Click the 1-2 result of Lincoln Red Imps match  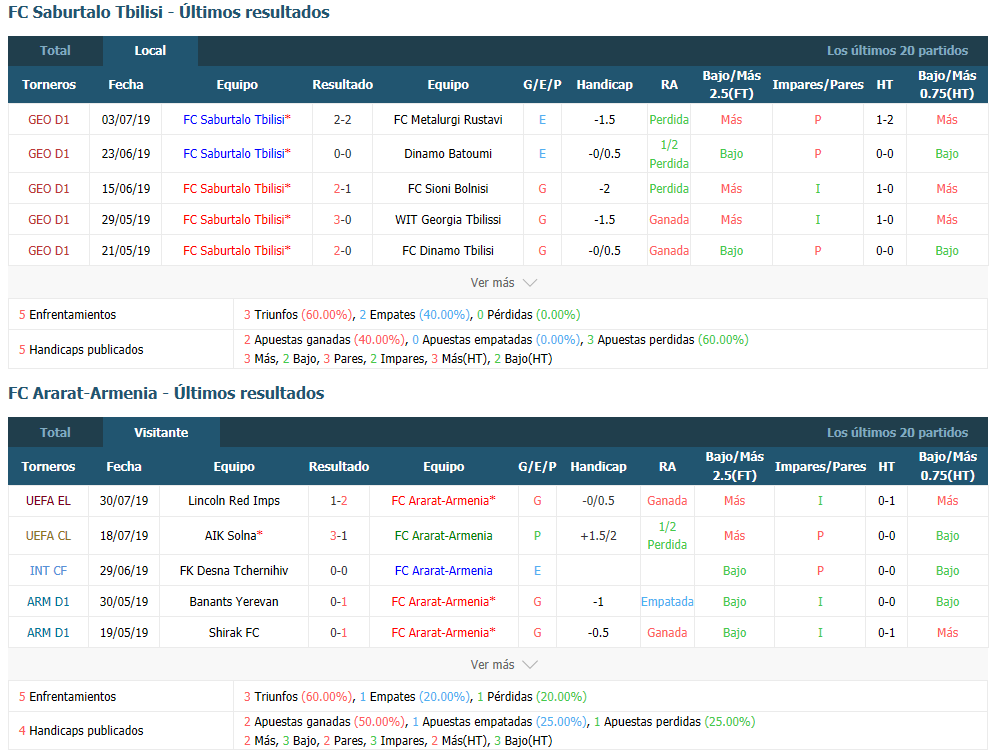[339, 500]
